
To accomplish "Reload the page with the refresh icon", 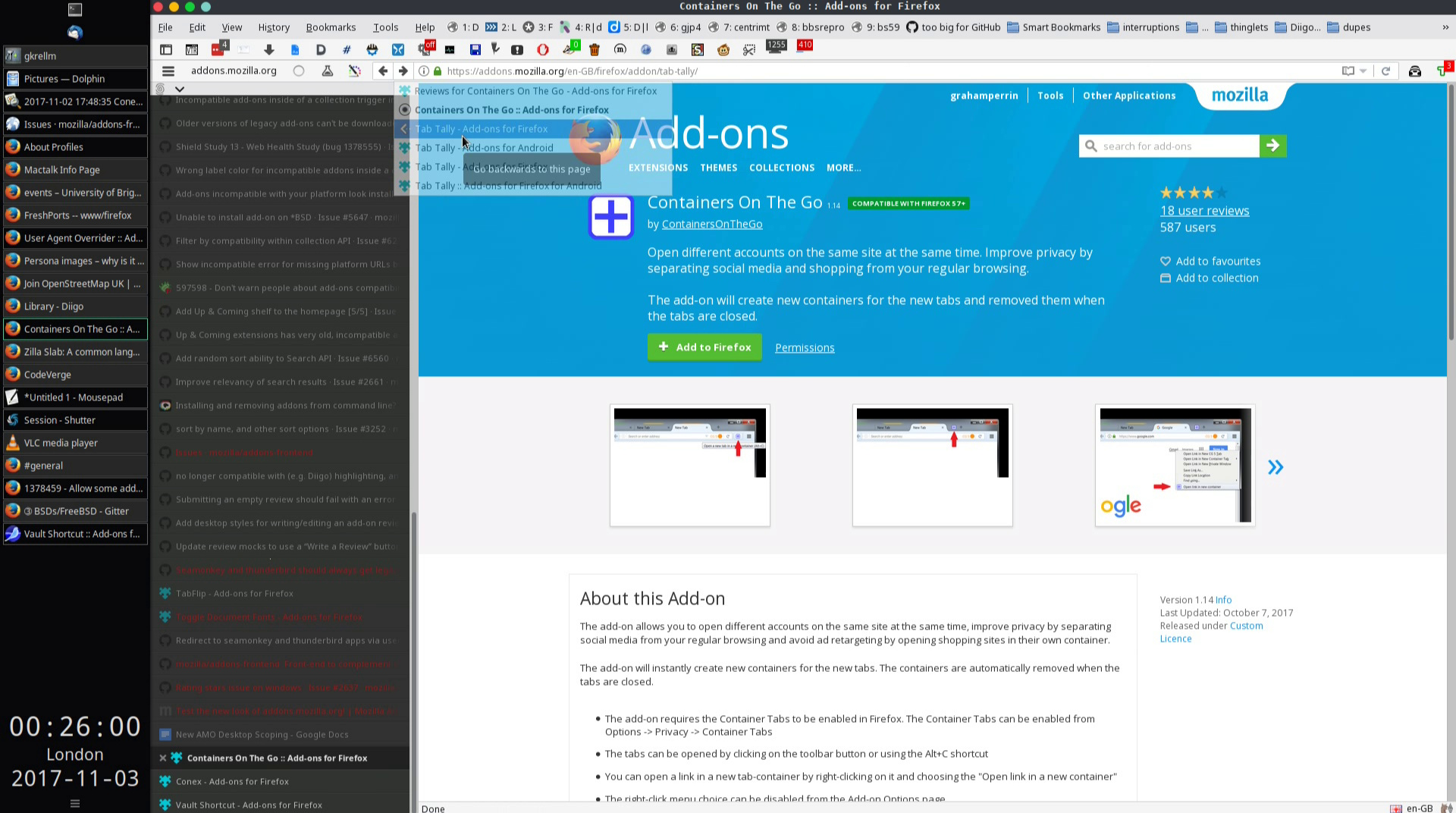I will (x=1385, y=71).
